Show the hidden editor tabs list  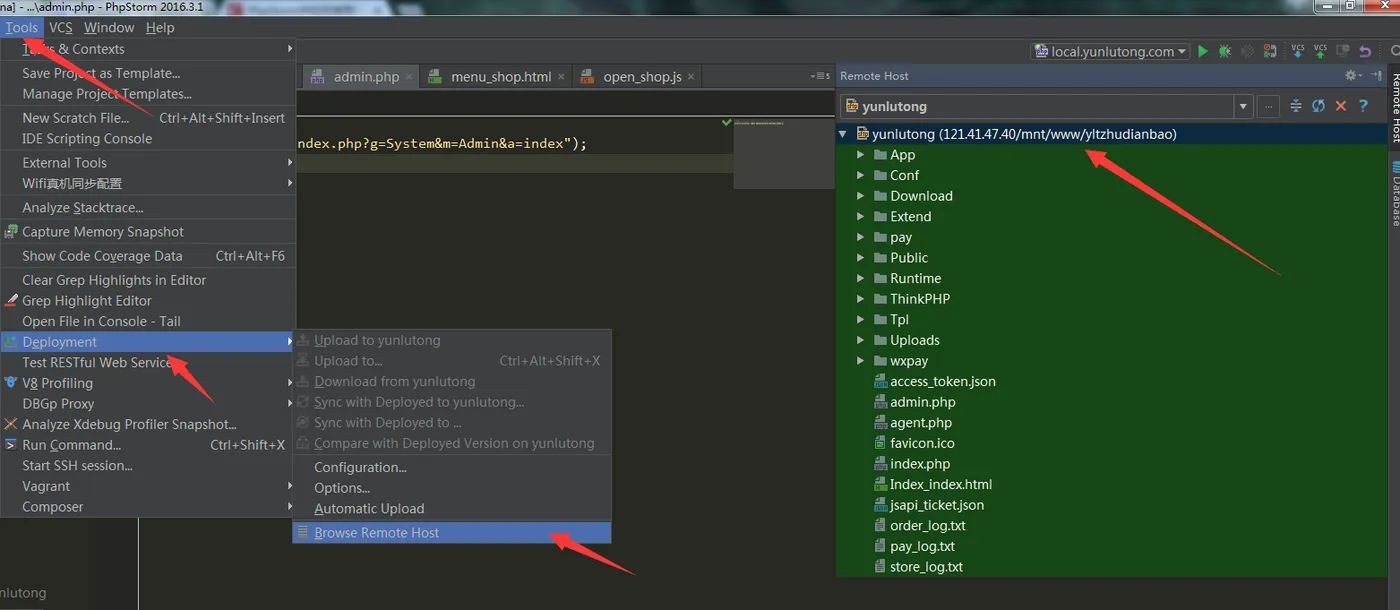coord(820,76)
